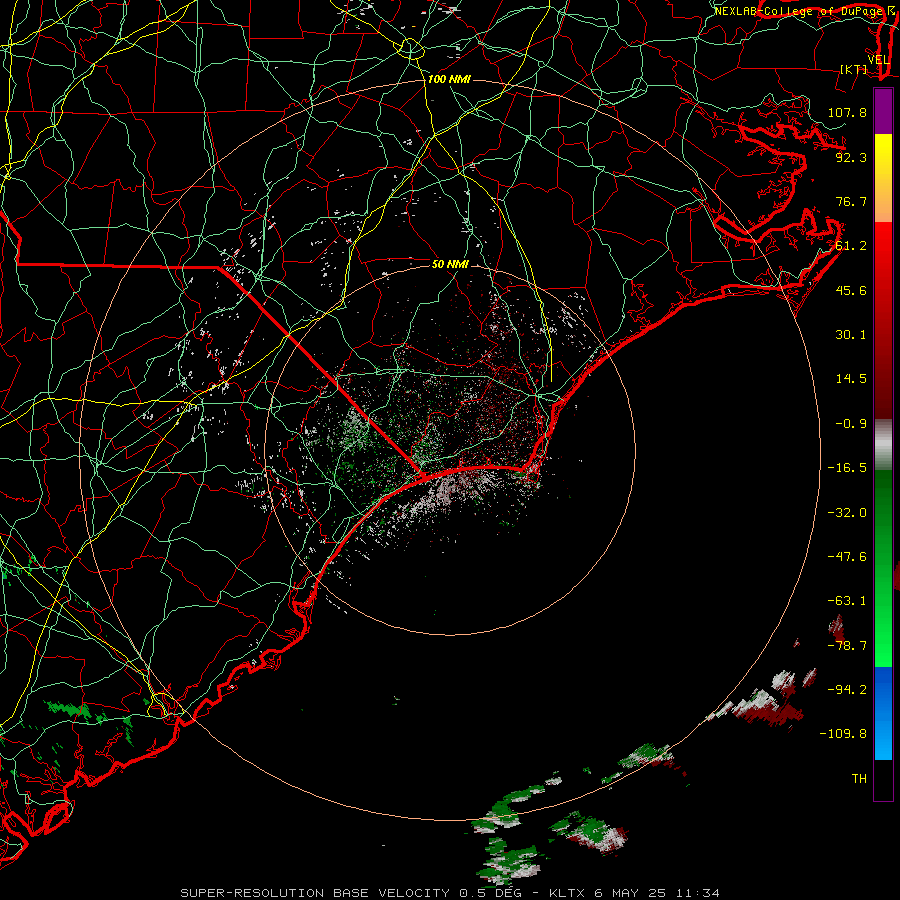Click the SUPER-RESOLUTION BASE VELOCITY caption
Image resolution: width=900 pixels, height=900 pixels.
[x=315, y=893]
